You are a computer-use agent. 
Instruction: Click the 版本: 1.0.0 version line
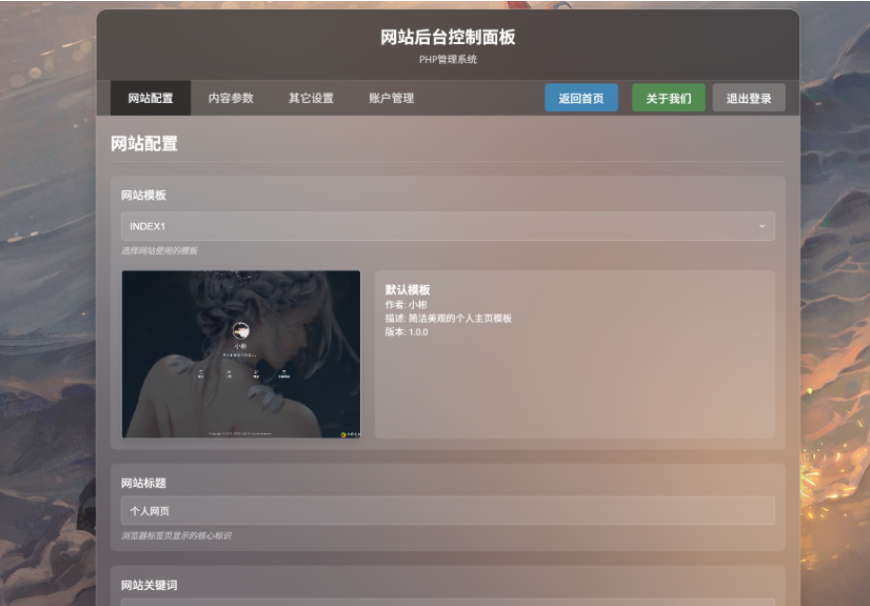point(407,332)
